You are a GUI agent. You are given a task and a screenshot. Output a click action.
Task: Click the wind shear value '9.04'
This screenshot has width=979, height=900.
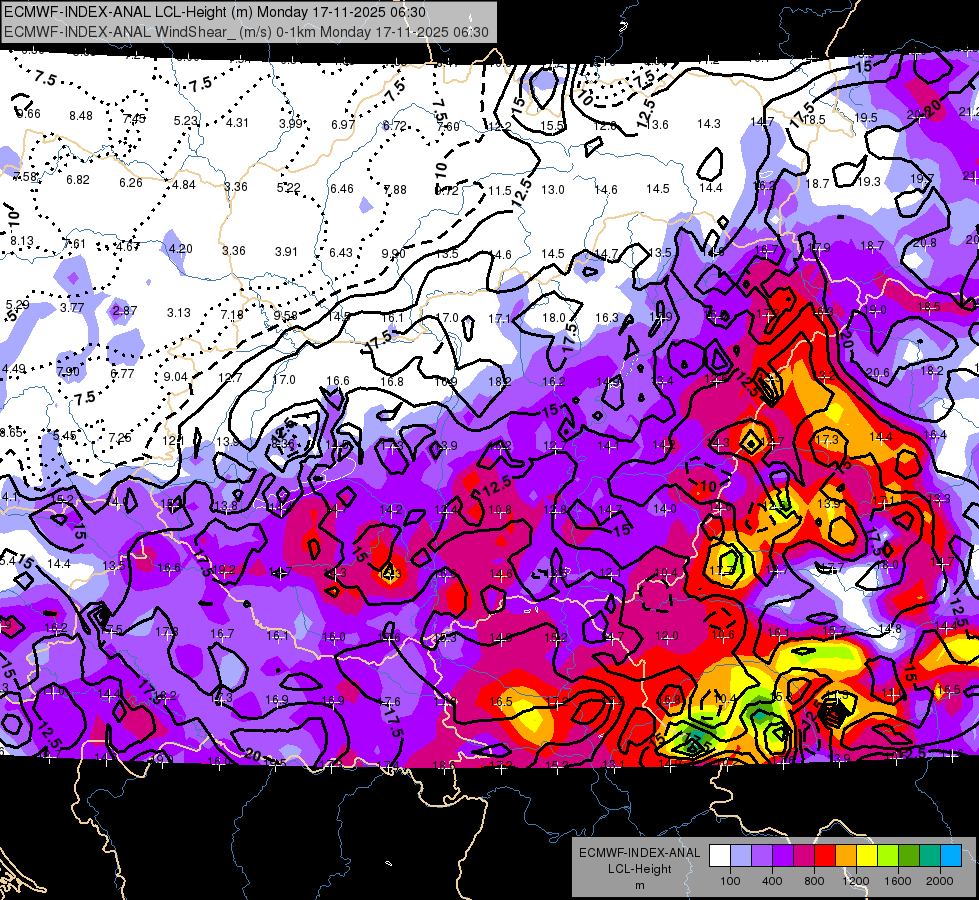[x=175, y=377]
